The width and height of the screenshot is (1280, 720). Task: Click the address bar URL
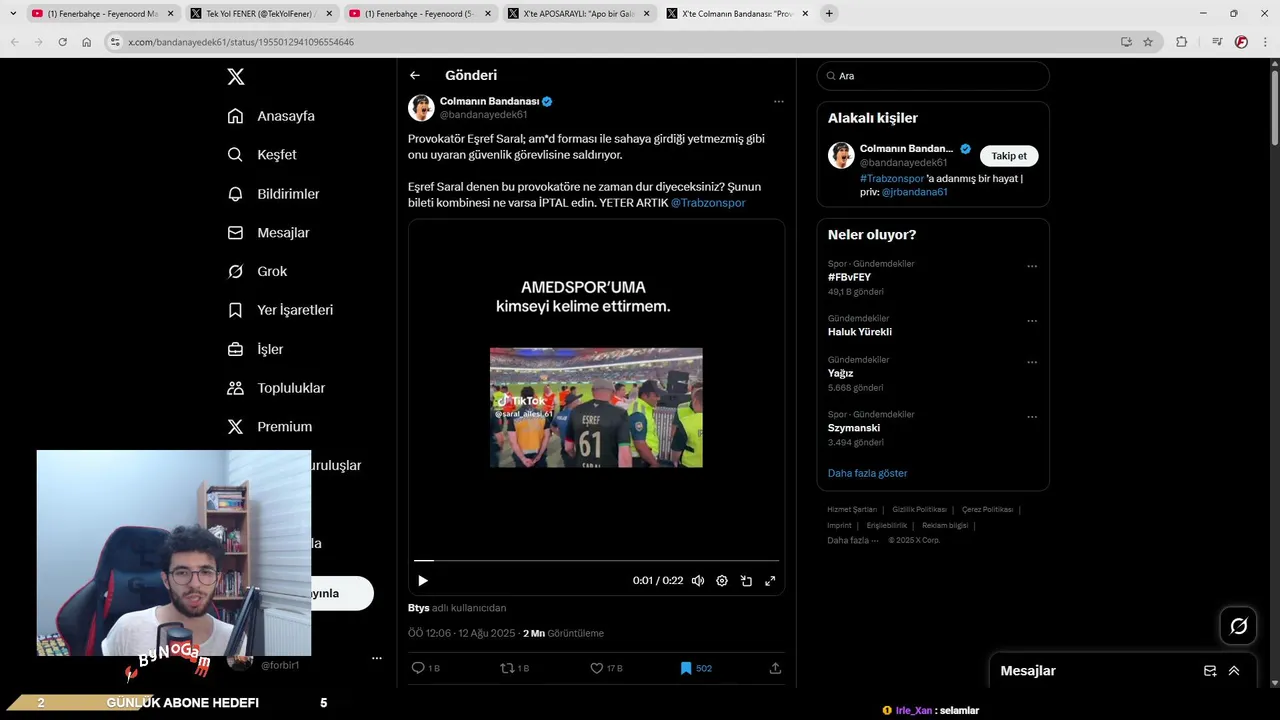pos(241,42)
